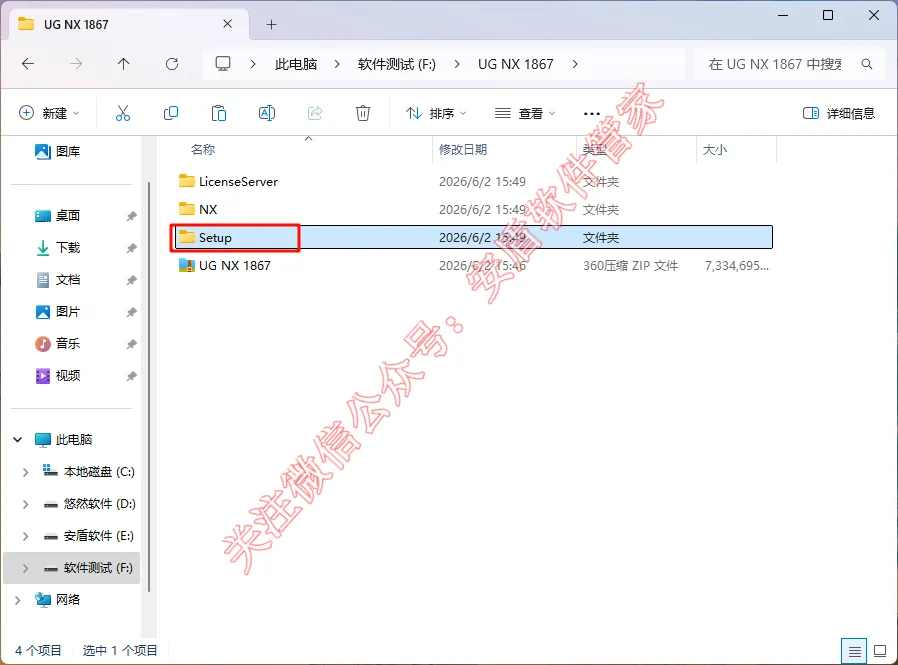The height and width of the screenshot is (665, 898).
Task: Open the New dropdown menu
Action: click(x=49, y=113)
